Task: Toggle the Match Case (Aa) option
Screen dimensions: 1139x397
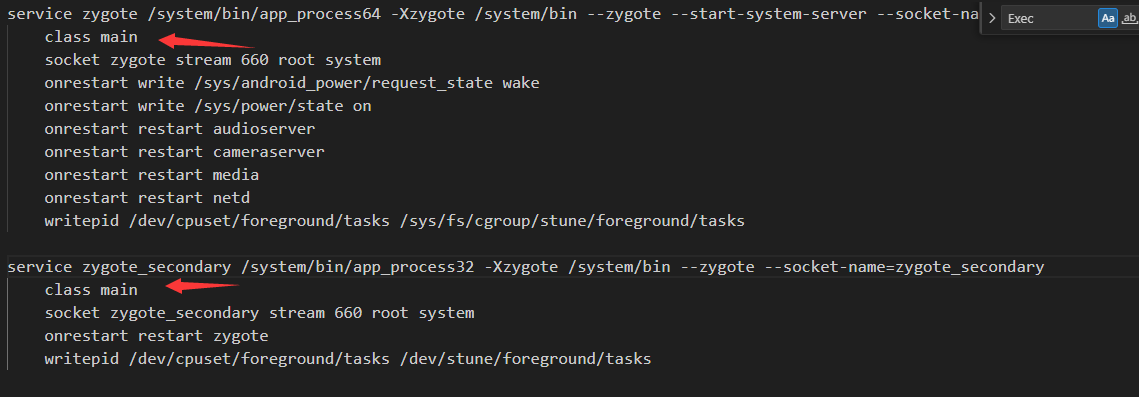Action: [1108, 19]
